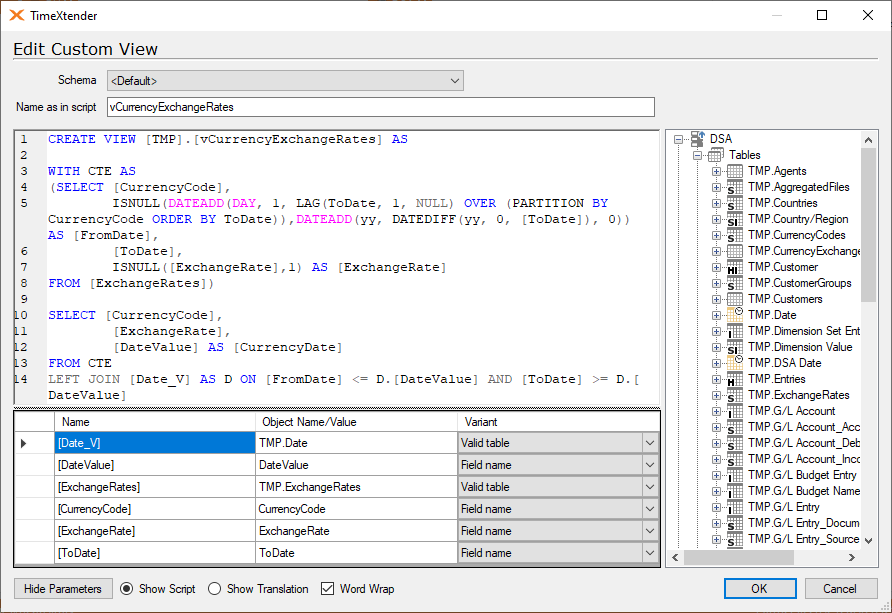Click the DSA database icon in tree
This screenshot has width=892, height=613.
tap(697, 139)
